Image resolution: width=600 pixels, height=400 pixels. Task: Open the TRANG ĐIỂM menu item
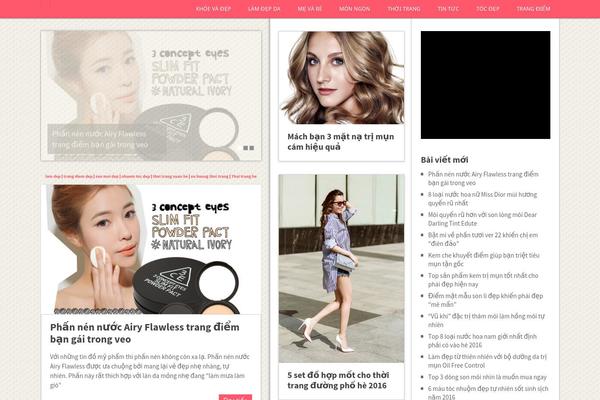click(x=533, y=9)
